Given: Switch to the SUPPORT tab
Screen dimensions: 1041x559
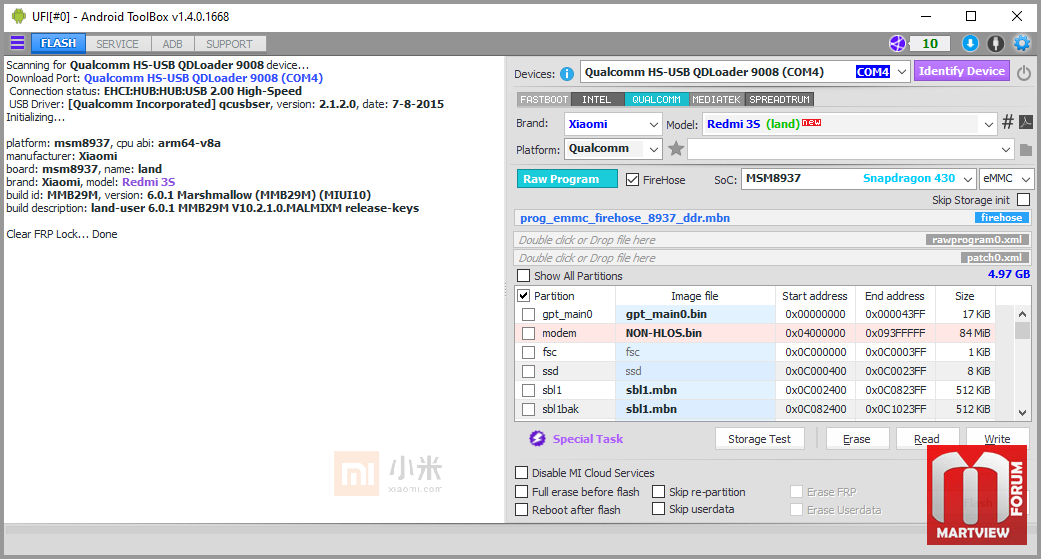Looking at the screenshot, I should point(229,44).
